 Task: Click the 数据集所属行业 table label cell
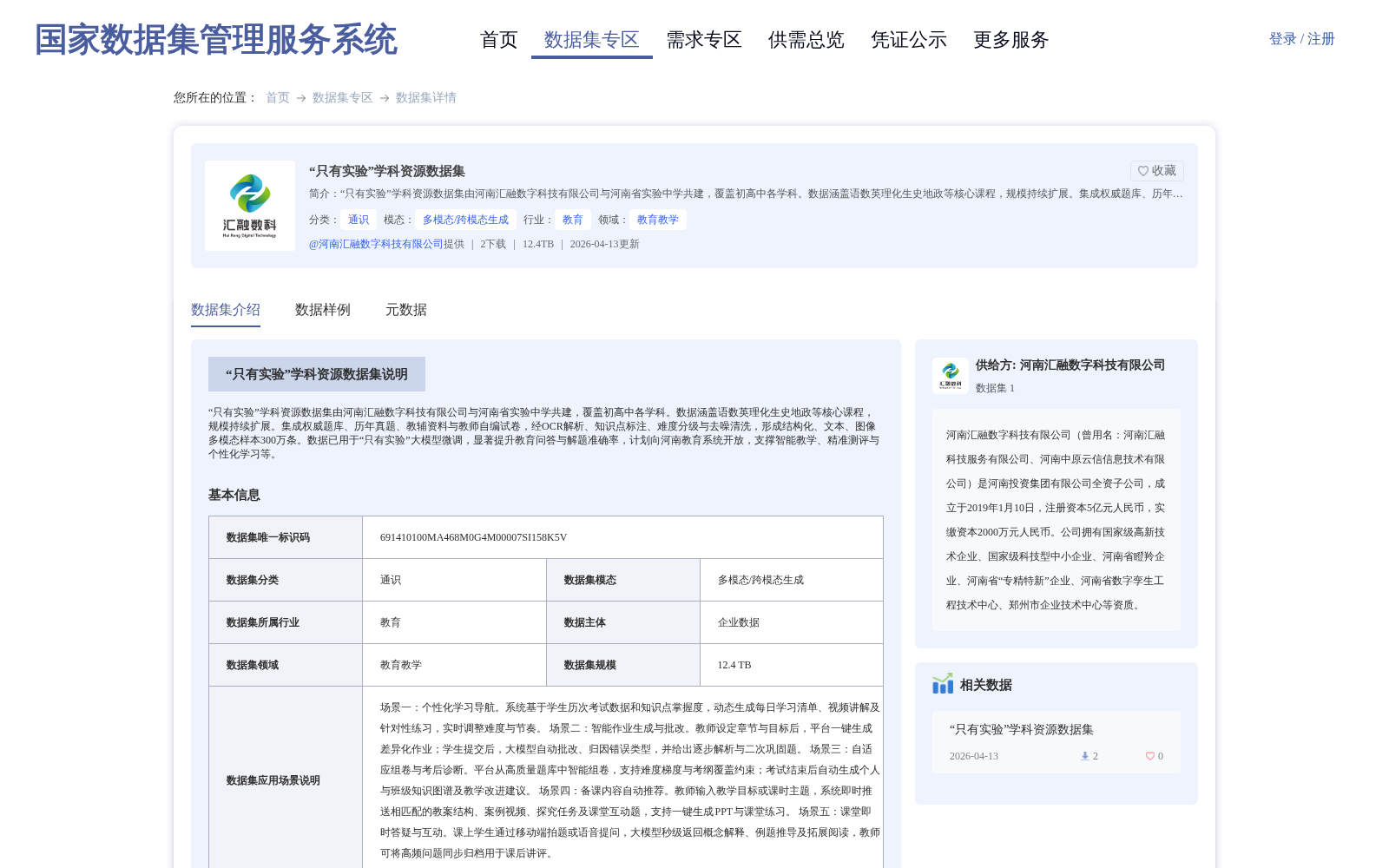(286, 622)
